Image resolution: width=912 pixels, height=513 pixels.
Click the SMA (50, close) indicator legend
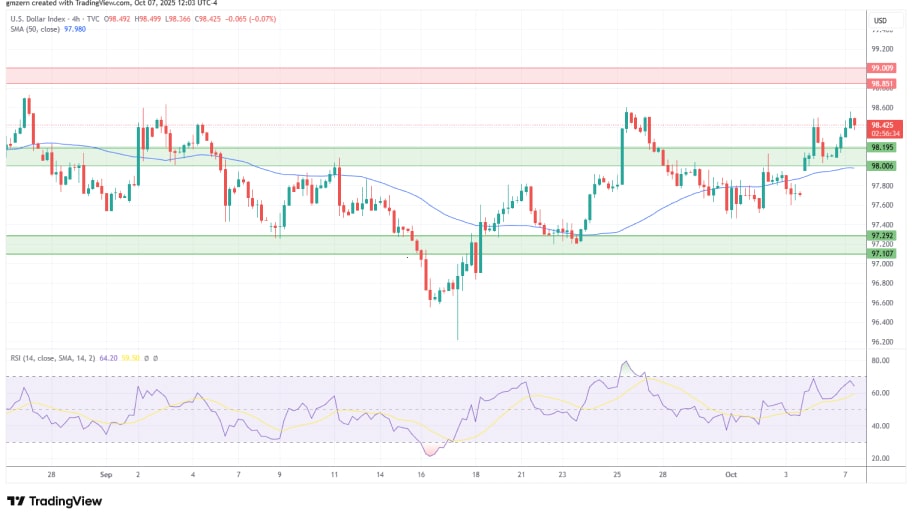click(x=34, y=31)
